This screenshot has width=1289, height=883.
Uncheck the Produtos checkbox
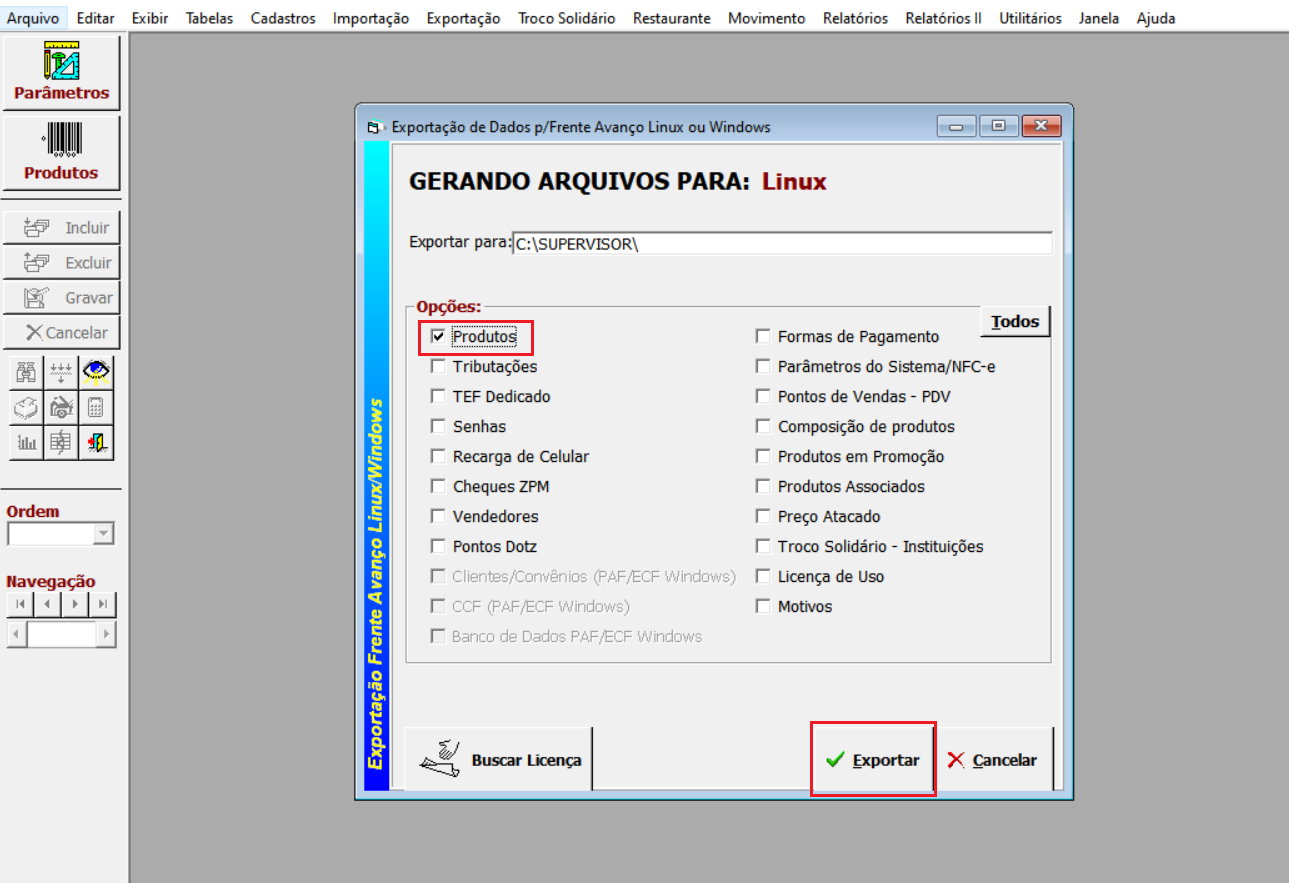[x=438, y=337]
